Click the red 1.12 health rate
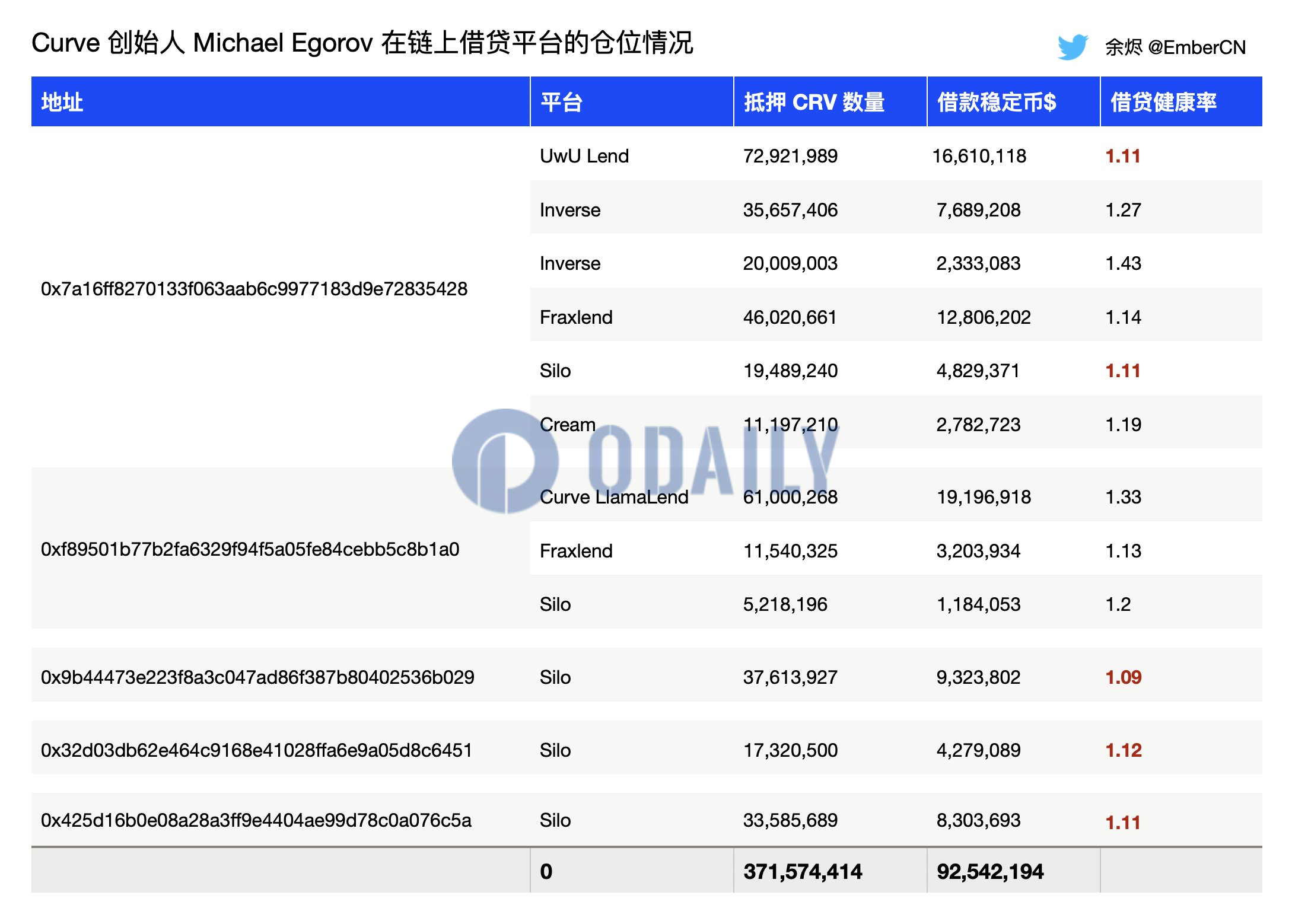The image size is (1292, 924). [x=1124, y=750]
